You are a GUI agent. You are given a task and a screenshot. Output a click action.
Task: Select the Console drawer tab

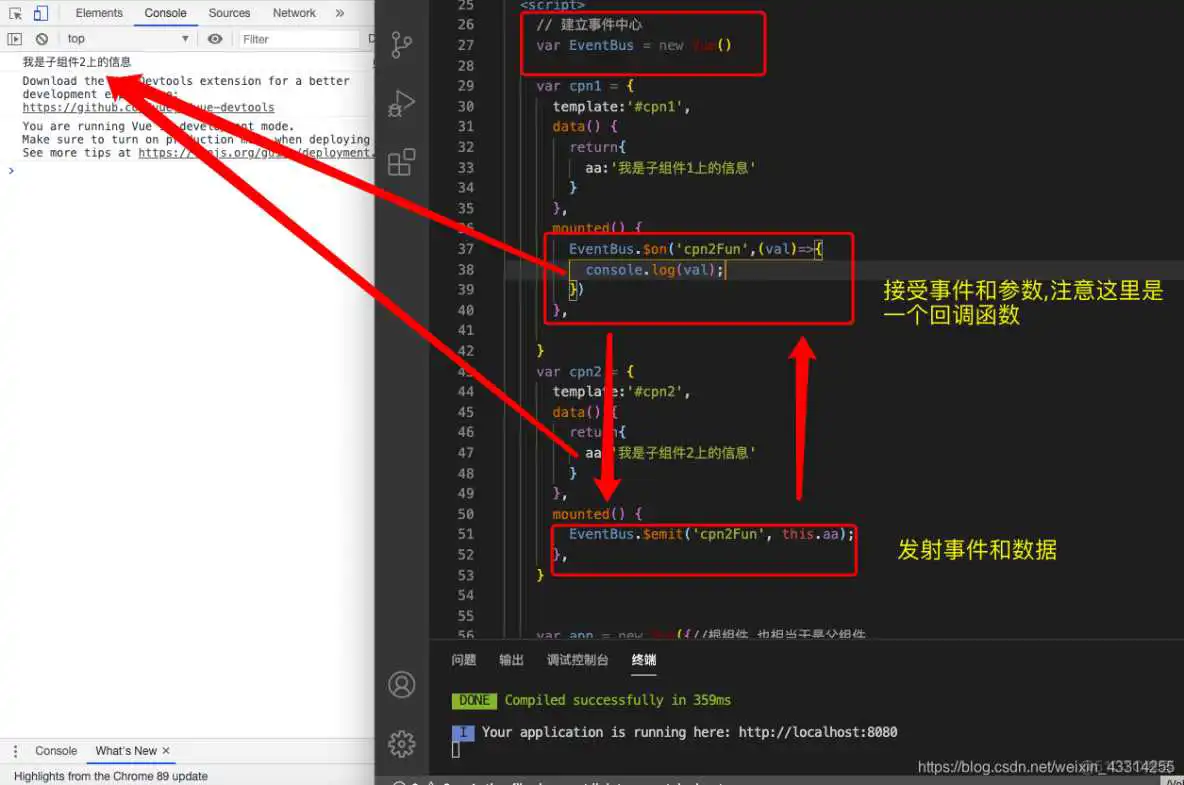(x=56, y=751)
